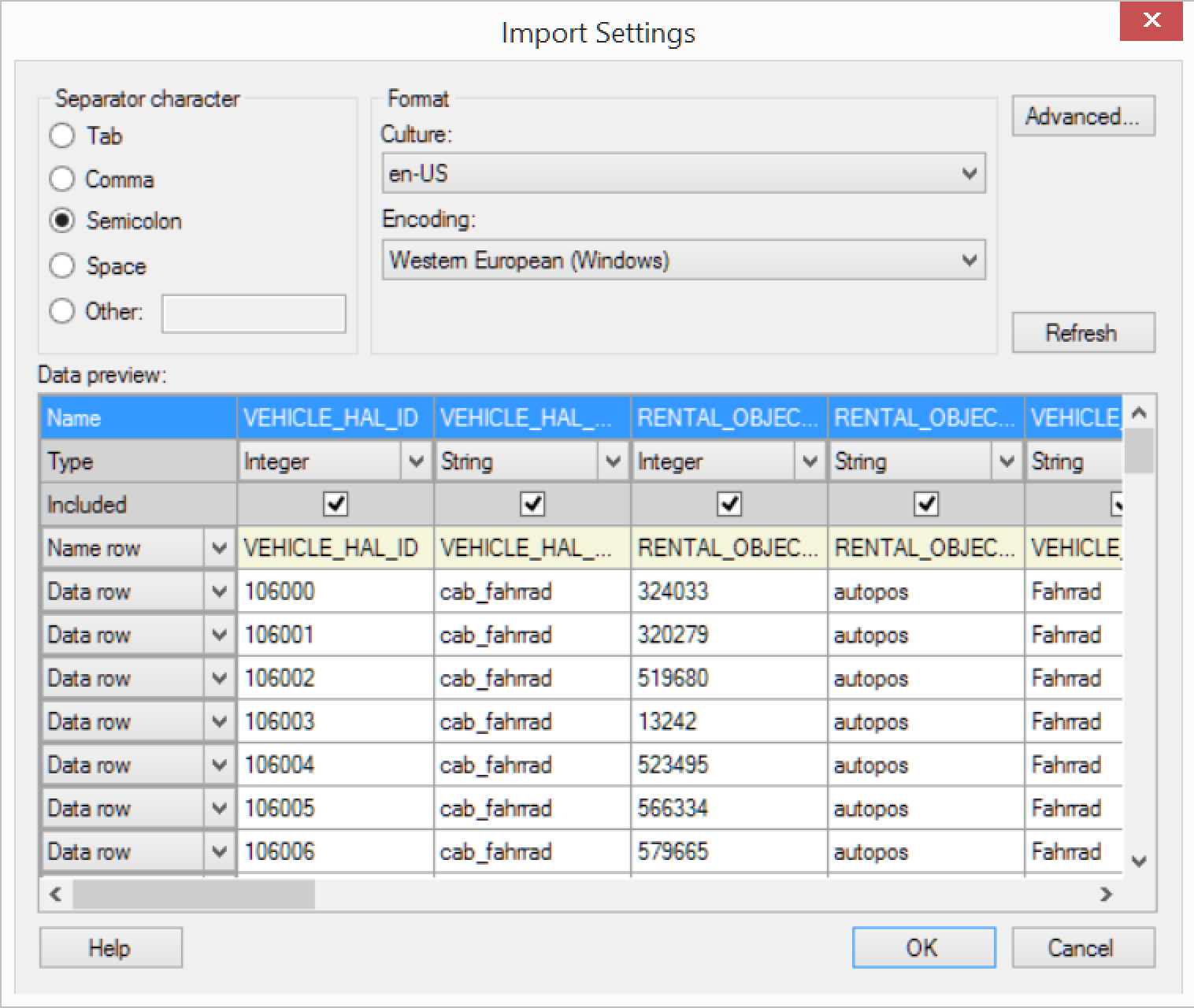1194x1008 pixels.
Task: Open the Advanced settings dialog
Action: [x=1082, y=117]
